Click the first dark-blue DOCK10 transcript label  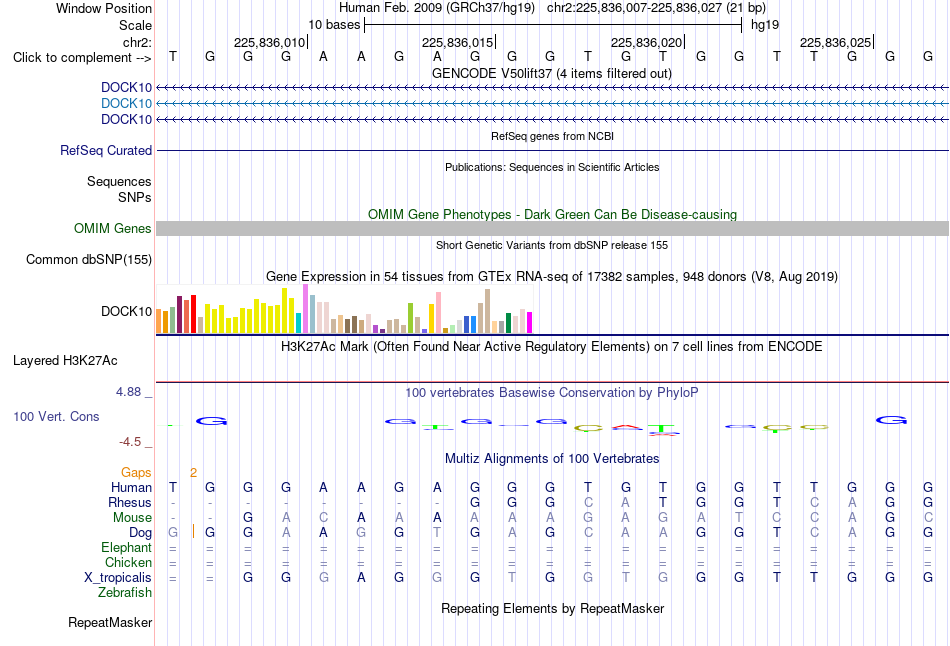[x=127, y=87]
